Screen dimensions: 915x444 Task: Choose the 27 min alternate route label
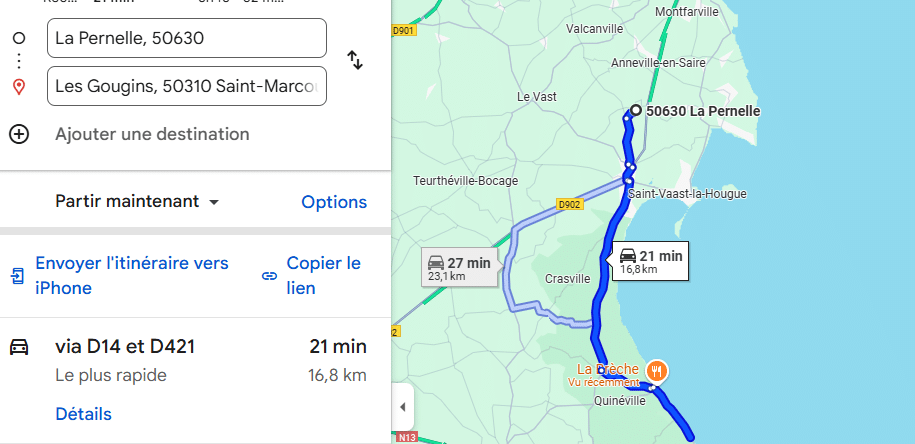tap(459, 268)
